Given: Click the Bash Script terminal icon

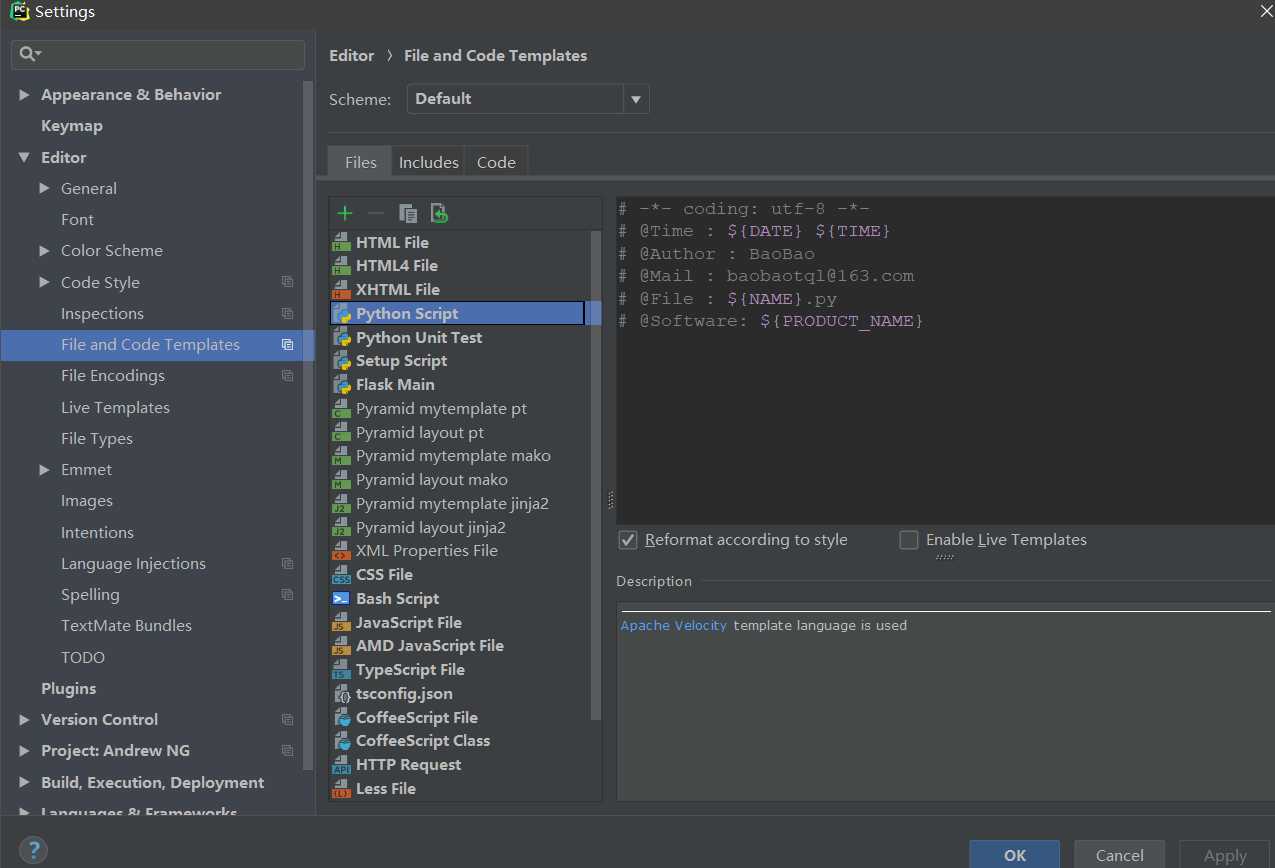Looking at the screenshot, I should coord(341,598).
